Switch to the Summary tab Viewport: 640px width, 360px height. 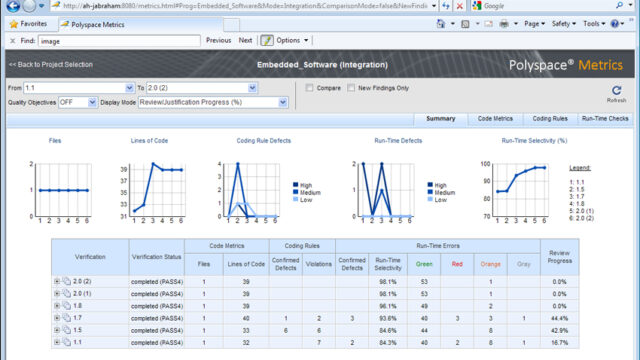click(441, 119)
